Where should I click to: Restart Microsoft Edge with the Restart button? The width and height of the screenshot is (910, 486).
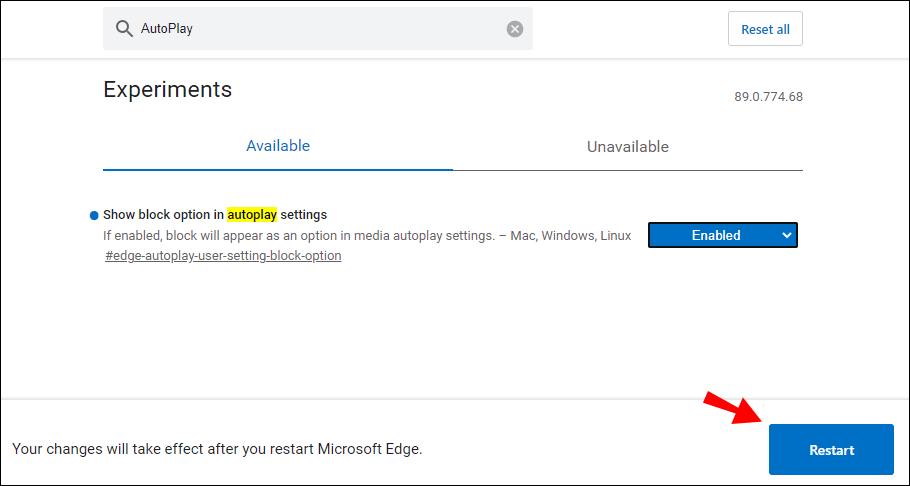point(831,450)
